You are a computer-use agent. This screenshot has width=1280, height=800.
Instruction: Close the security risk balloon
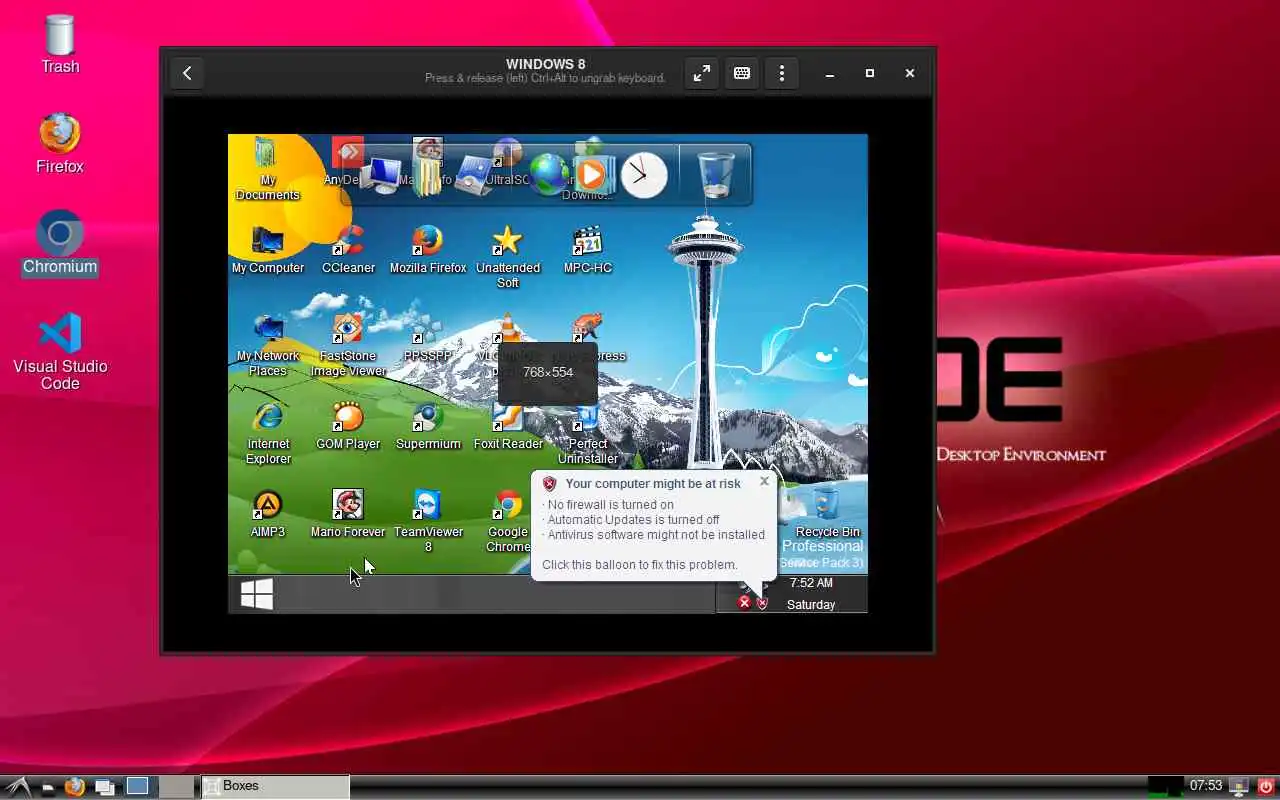(764, 481)
